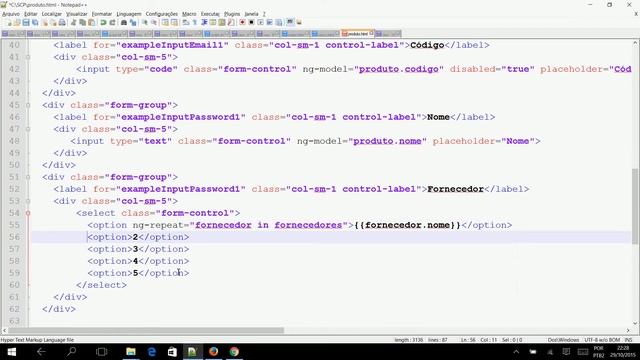The width and height of the screenshot is (640, 360).
Task: Open the Formatar menu
Action: pyautogui.click(x=102, y=14)
